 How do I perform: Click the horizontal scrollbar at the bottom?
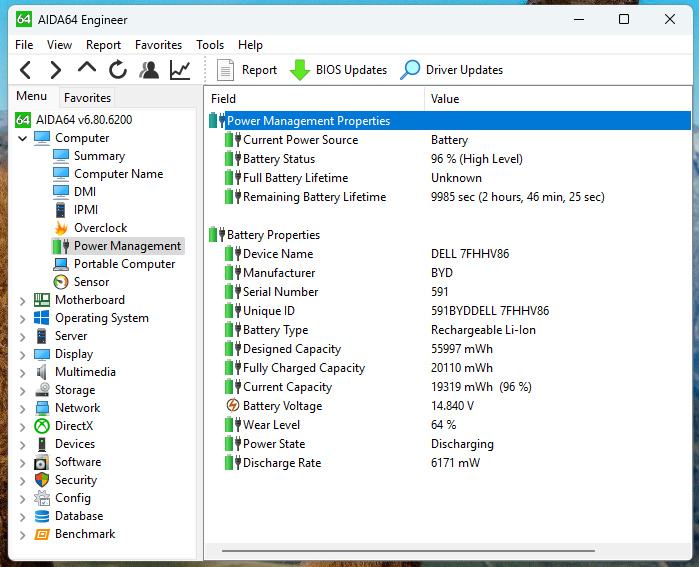pos(408,551)
